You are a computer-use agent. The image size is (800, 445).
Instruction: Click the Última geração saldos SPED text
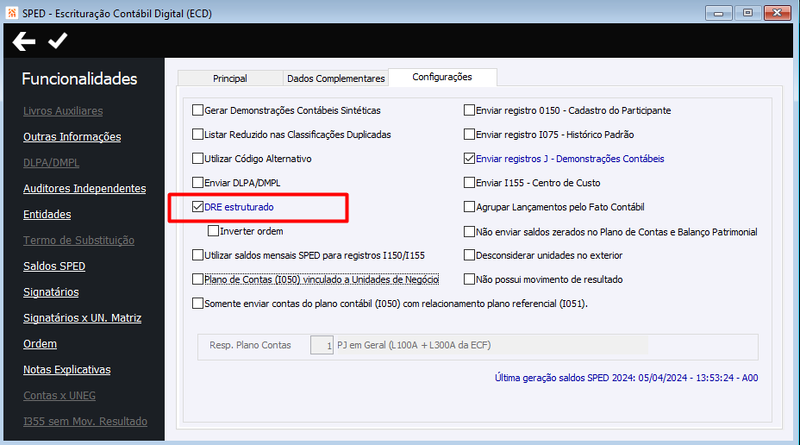(626, 378)
